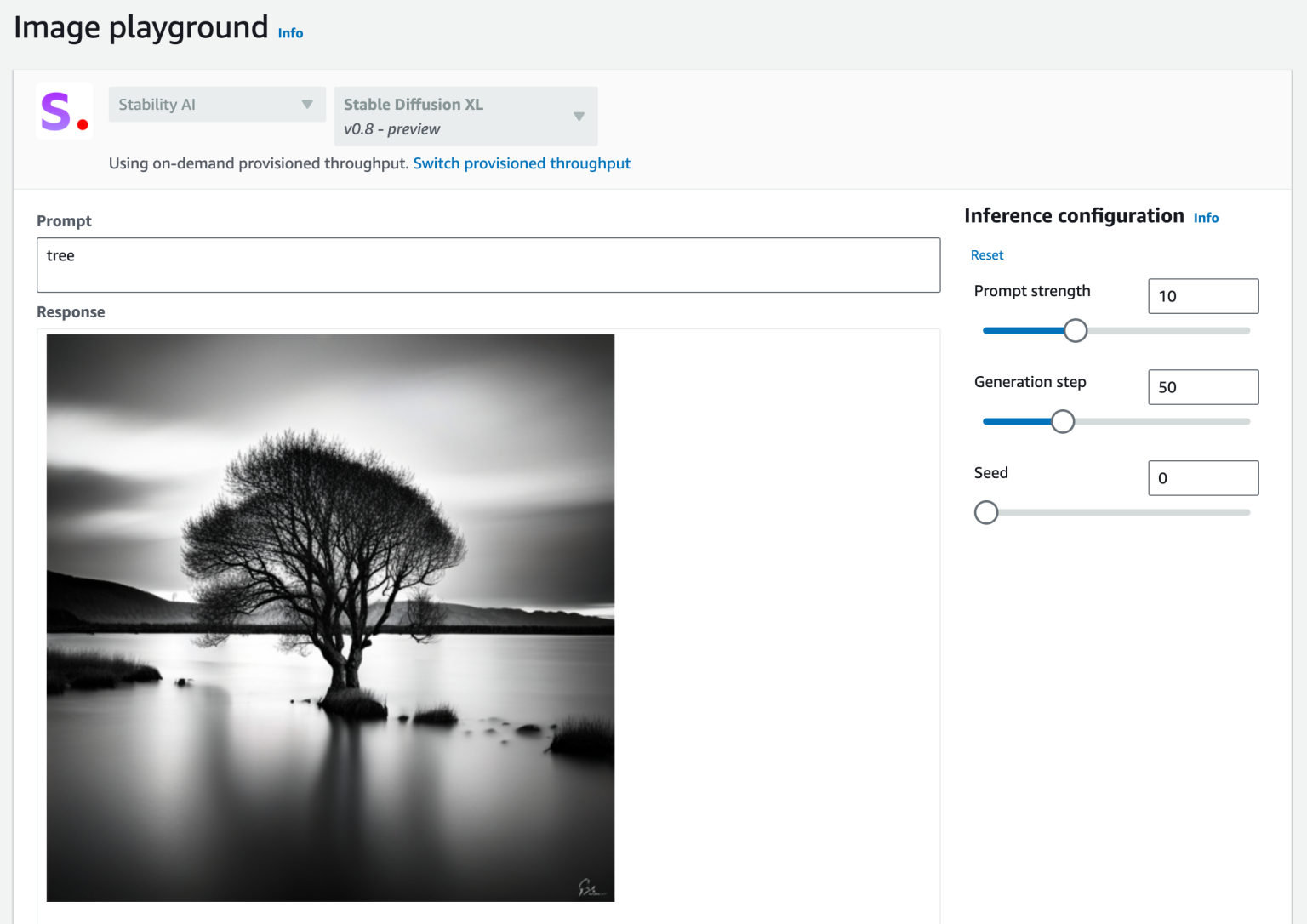
Task: Click the Seed value box
Action: [x=1202, y=478]
